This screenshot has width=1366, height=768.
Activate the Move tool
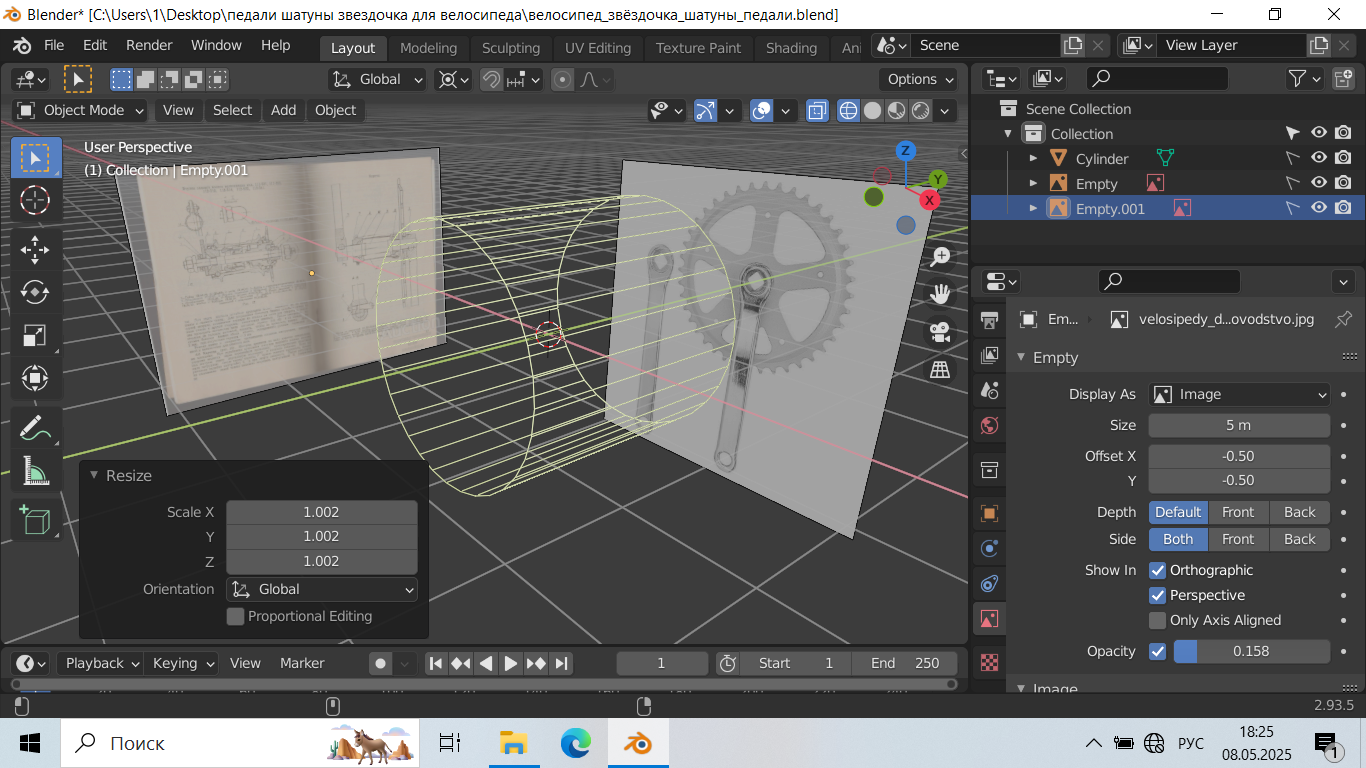35,247
